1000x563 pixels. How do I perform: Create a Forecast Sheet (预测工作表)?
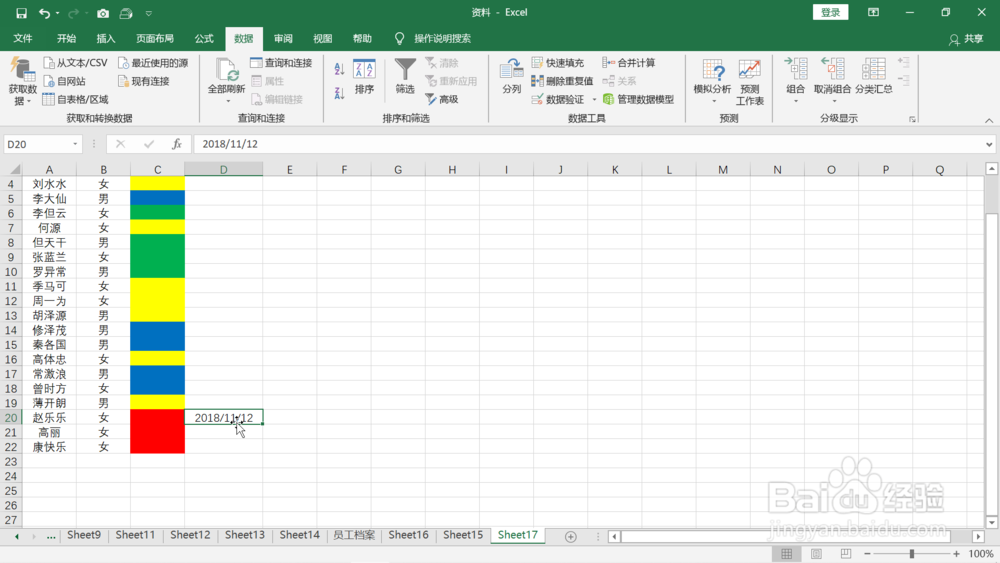tap(749, 81)
